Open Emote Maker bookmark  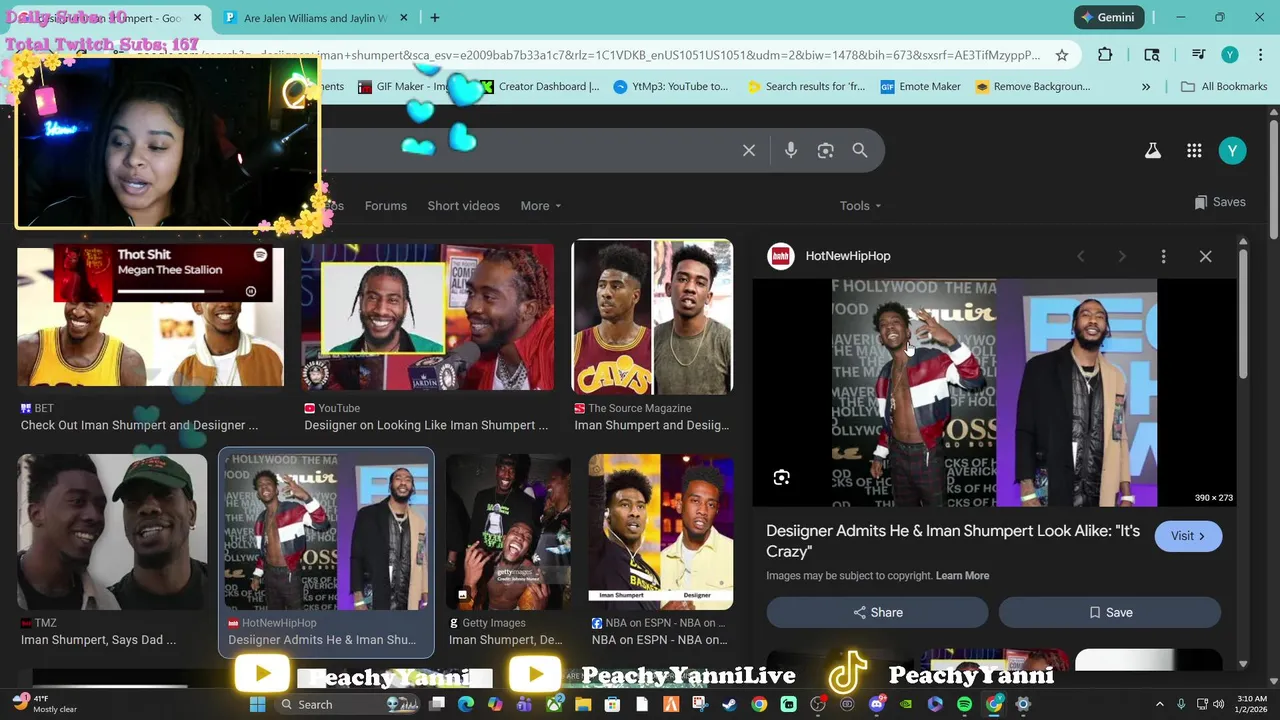(x=920, y=87)
